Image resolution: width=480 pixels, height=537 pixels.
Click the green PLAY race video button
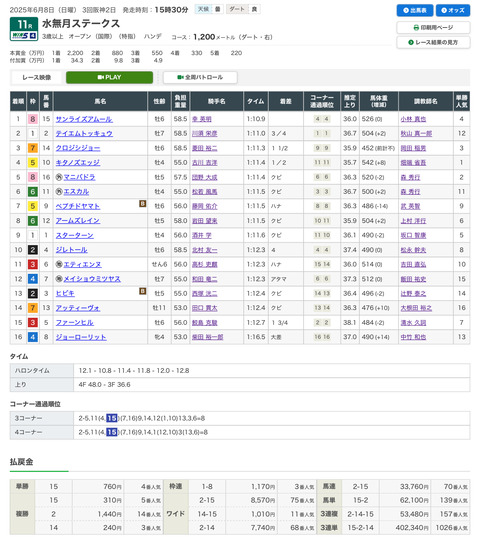(109, 77)
